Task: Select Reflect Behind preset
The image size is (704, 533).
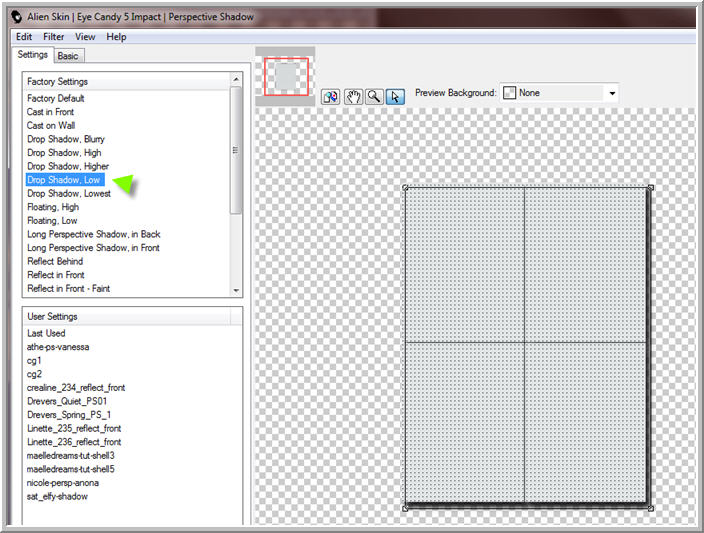Action: tap(55, 261)
